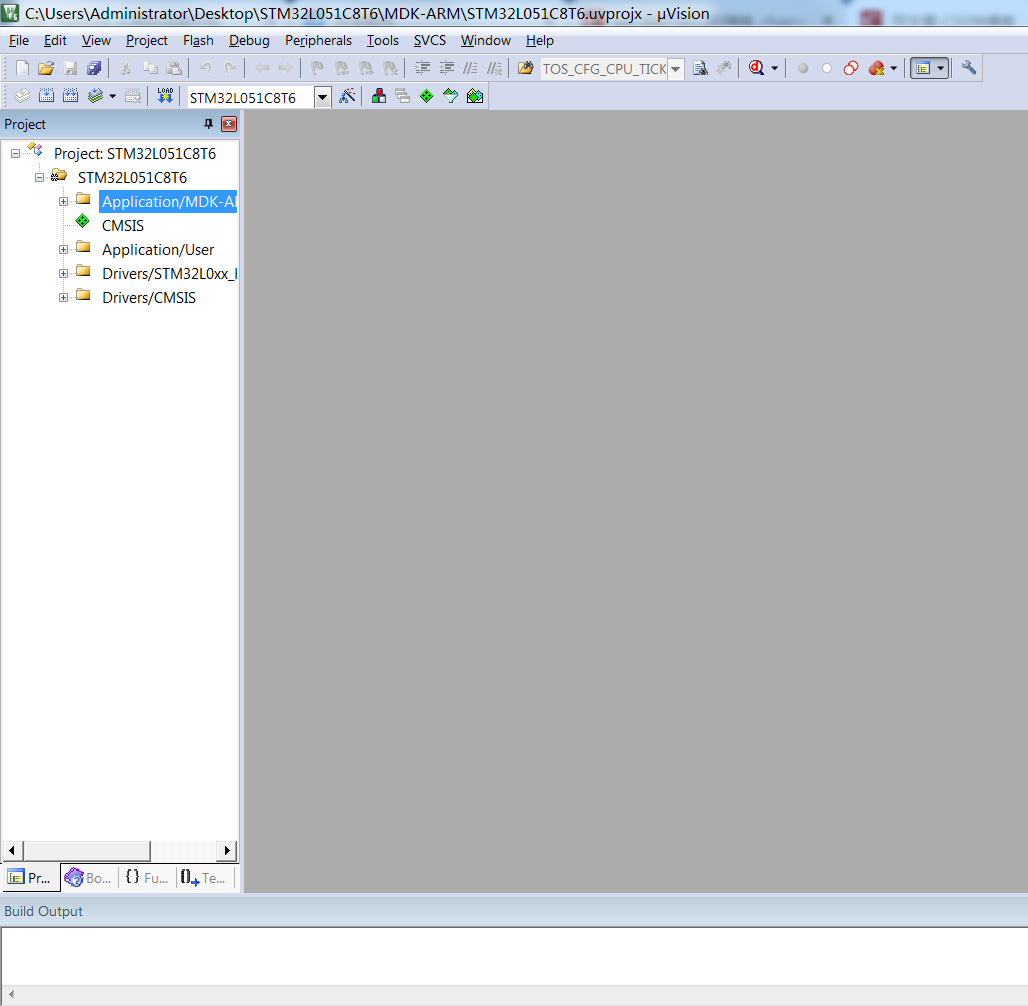
Task: Start debug session with the red d magnifier icon
Action: coord(757,68)
